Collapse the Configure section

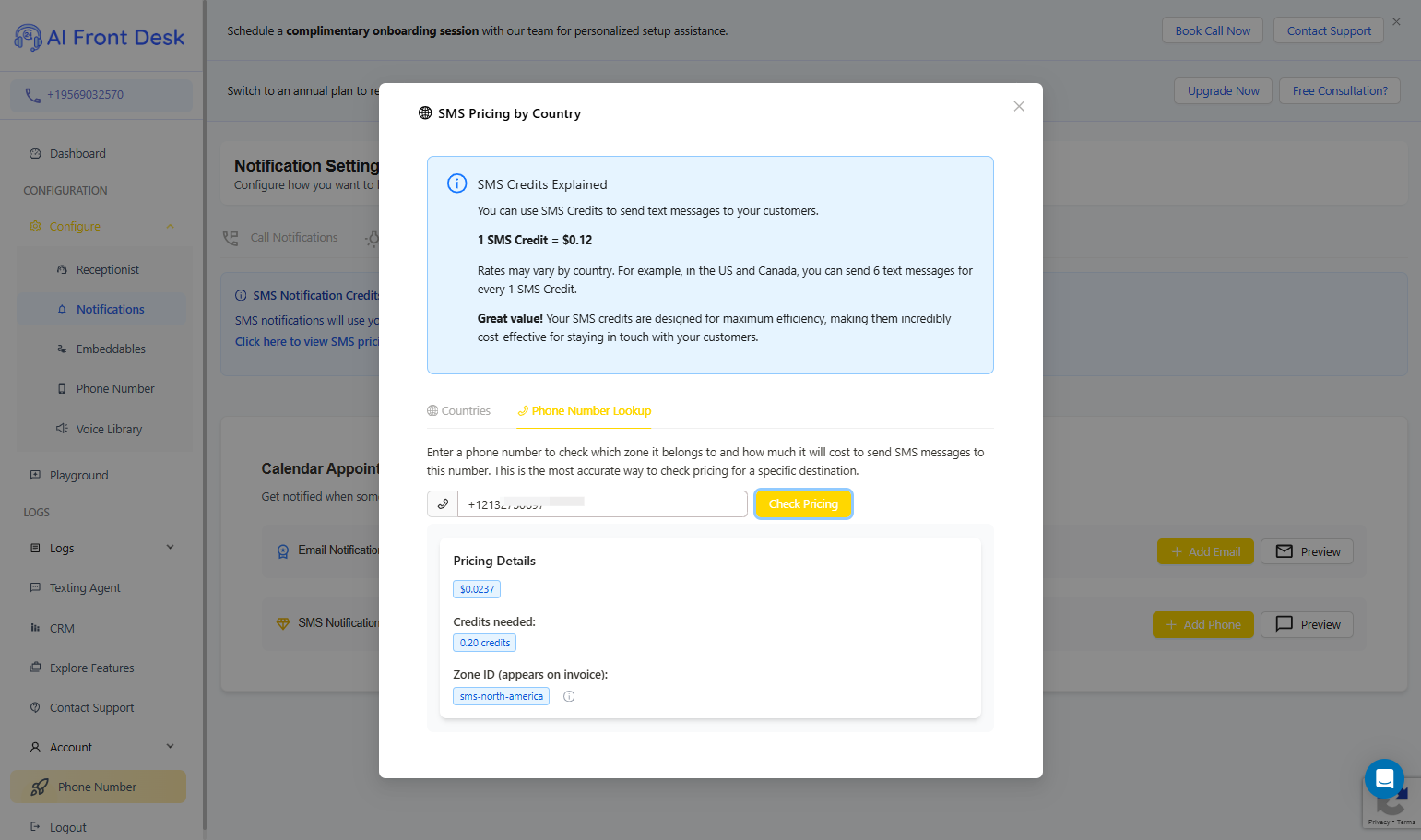pyautogui.click(x=171, y=226)
